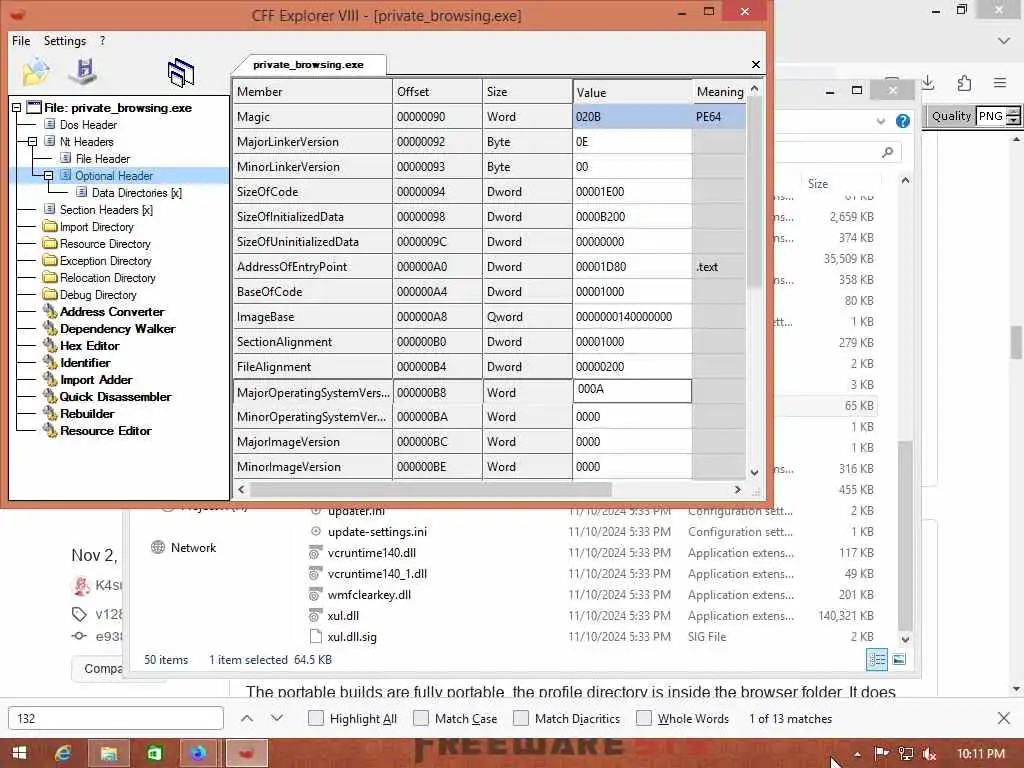Select the Identifier tool
1024x768 pixels.
point(85,362)
